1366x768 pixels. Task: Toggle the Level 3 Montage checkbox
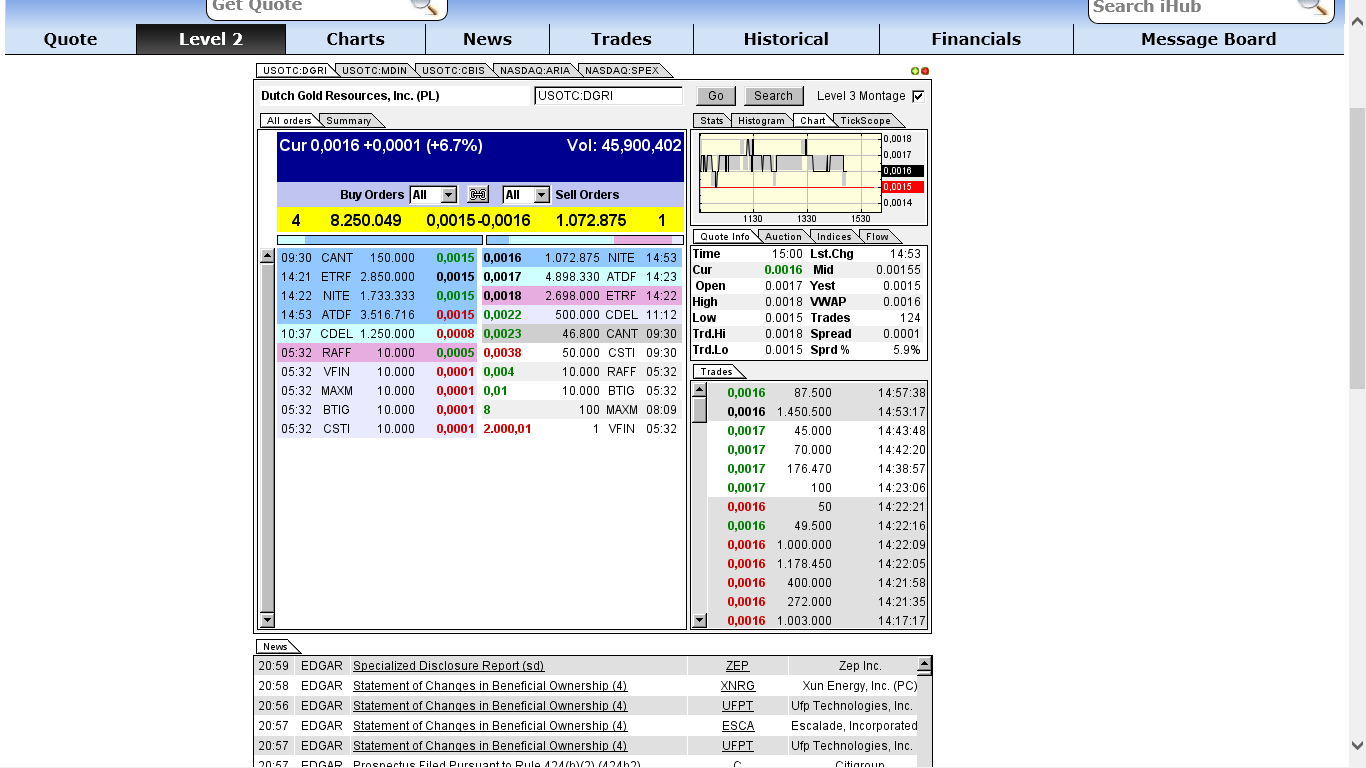click(x=917, y=96)
